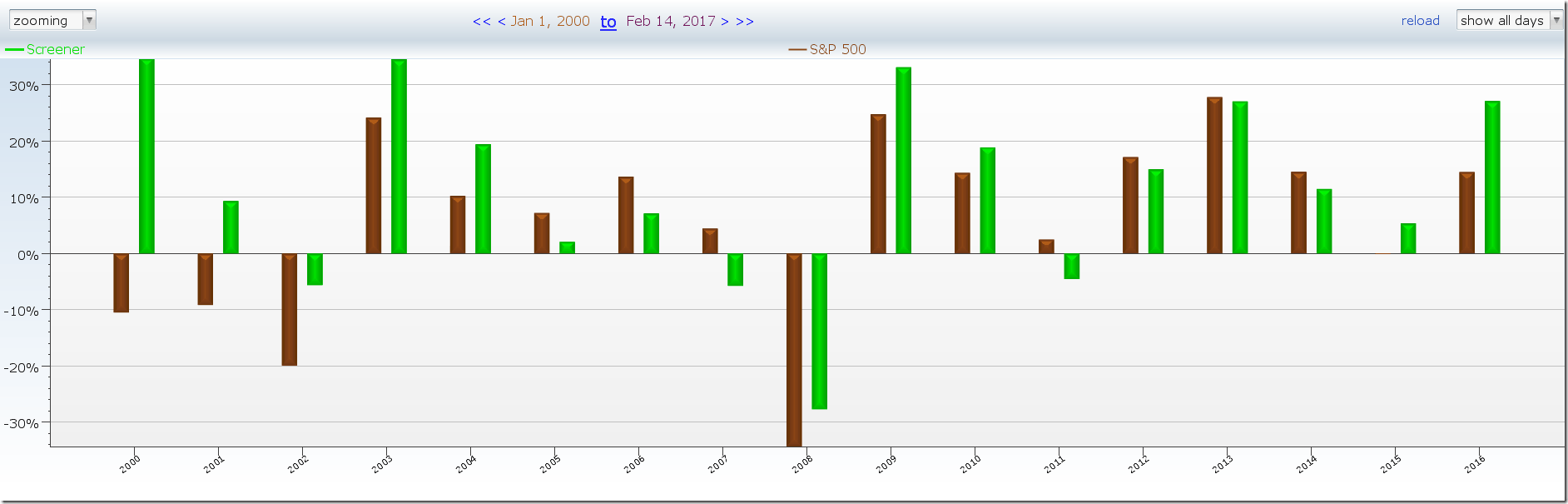
Task: Click the brown S&P 500 bar for 2004
Action: 458,225
